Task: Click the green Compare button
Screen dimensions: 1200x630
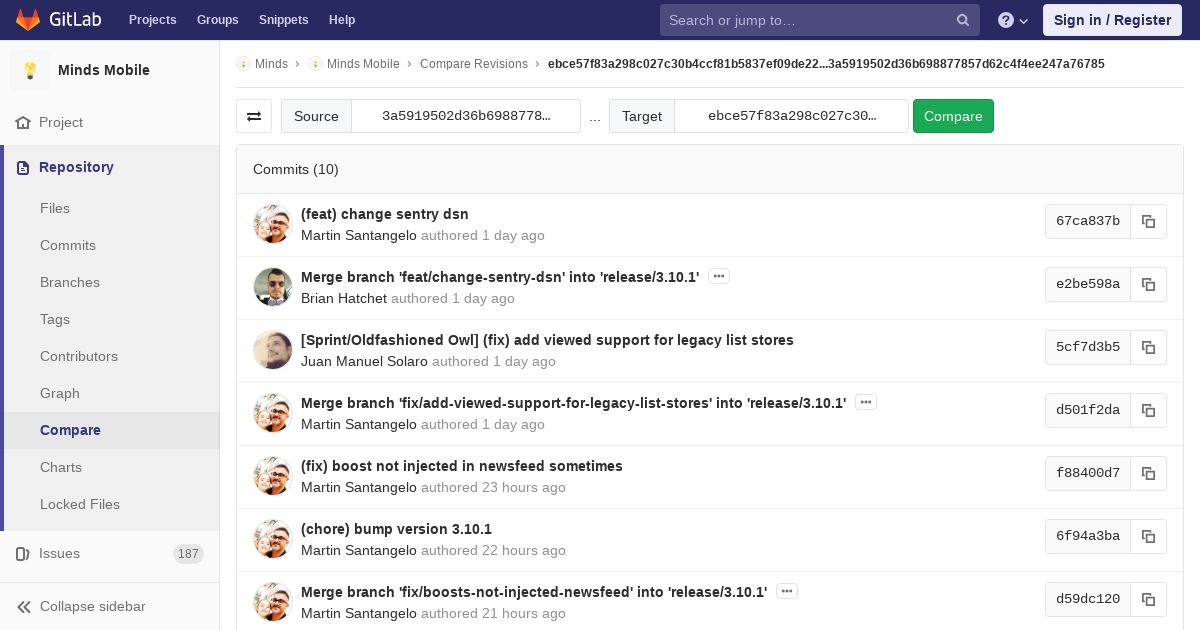Action: pos(953,116)
